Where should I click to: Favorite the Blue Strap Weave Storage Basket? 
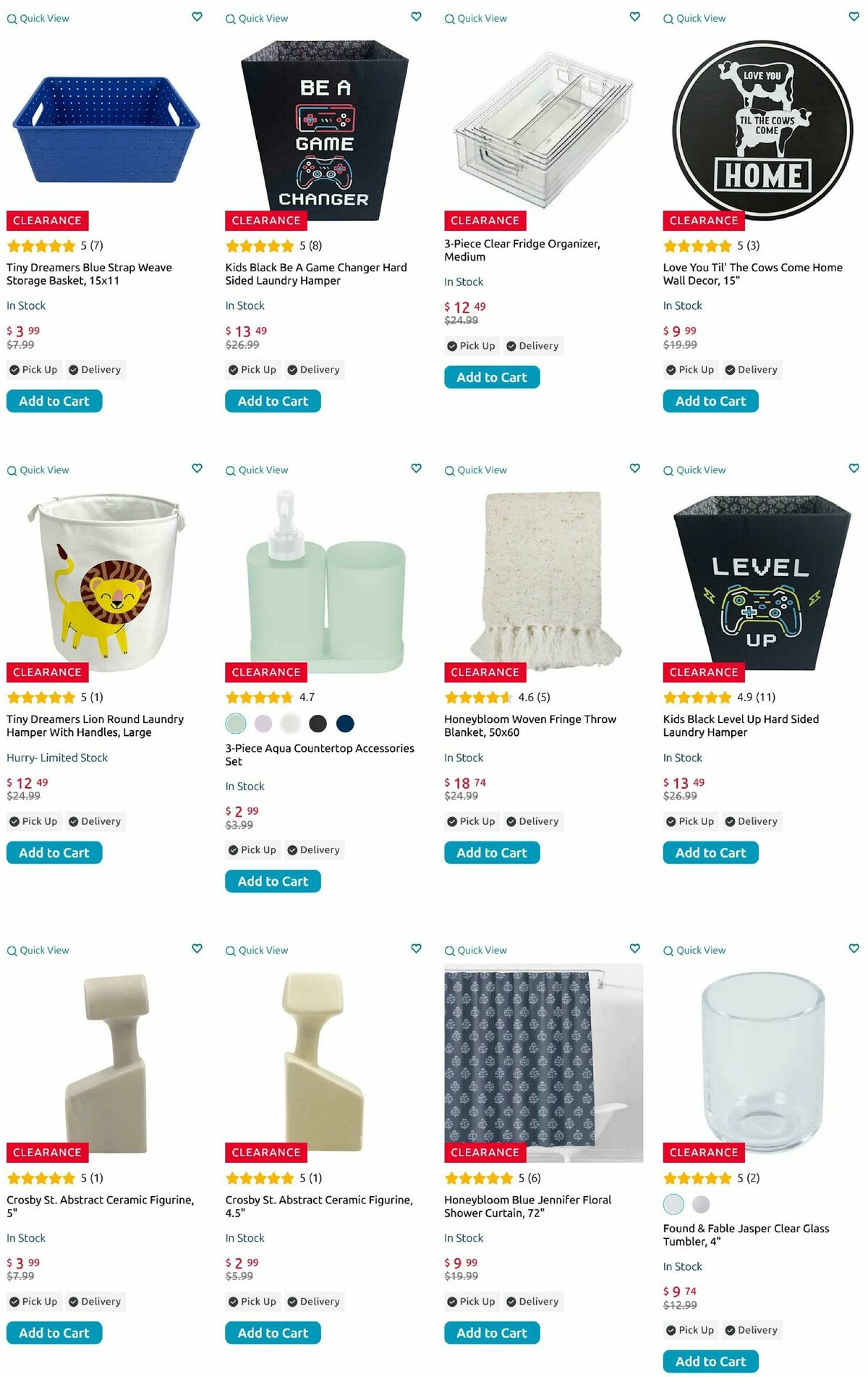pyautogui.click(x=197, y=17)
